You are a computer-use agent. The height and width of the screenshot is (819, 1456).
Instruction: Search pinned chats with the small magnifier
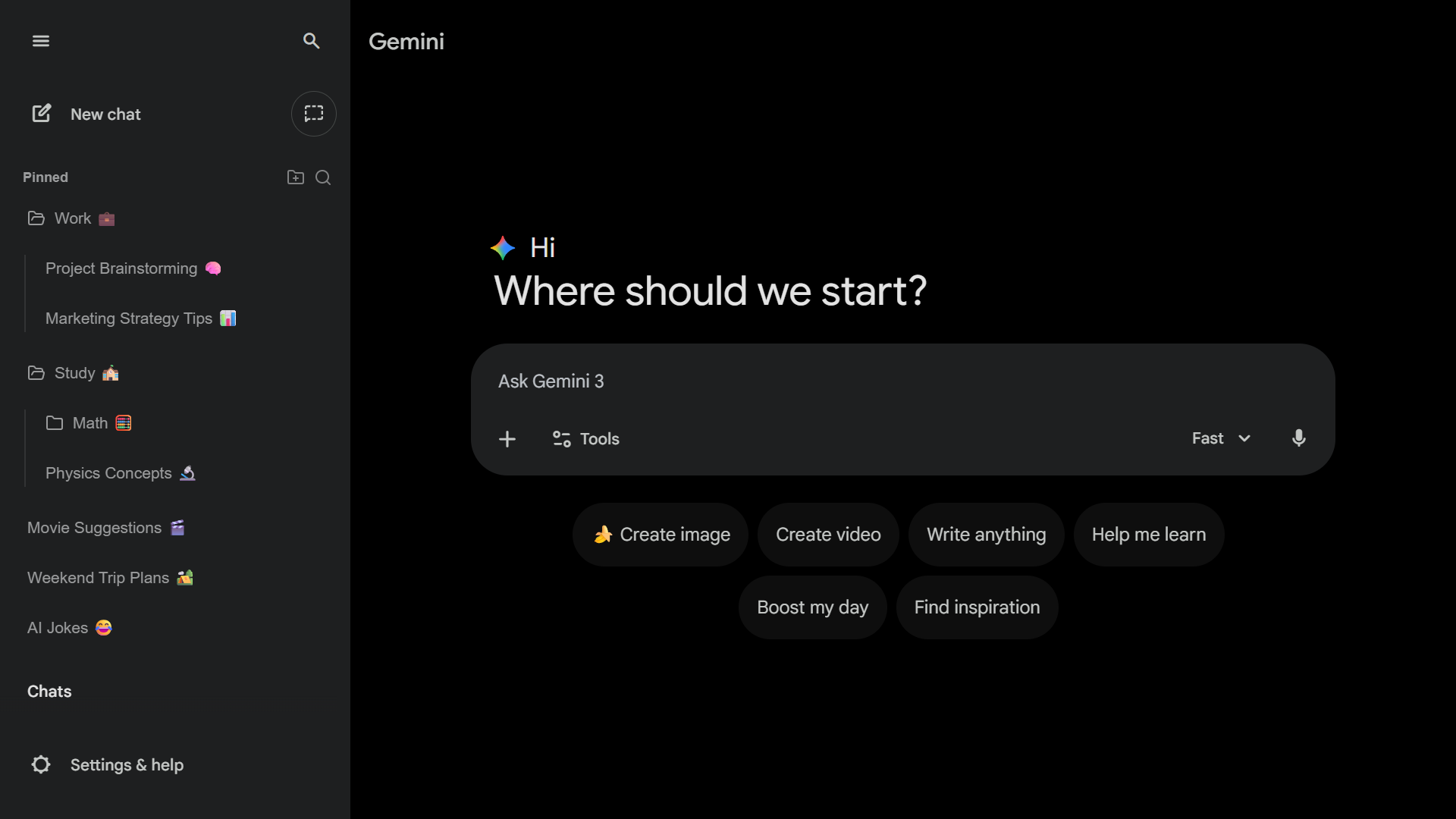pos(323,177)
